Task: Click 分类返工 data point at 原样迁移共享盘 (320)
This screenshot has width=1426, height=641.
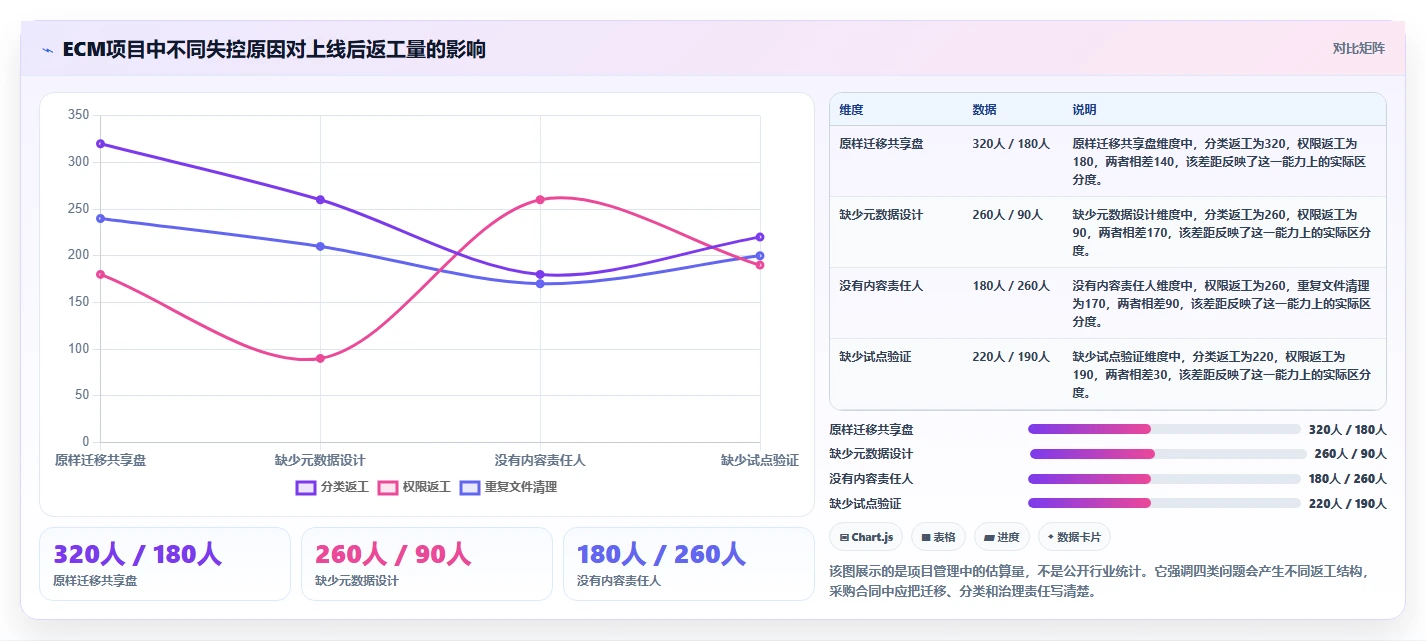Action: pyautogui.click(x=100, y=144)
